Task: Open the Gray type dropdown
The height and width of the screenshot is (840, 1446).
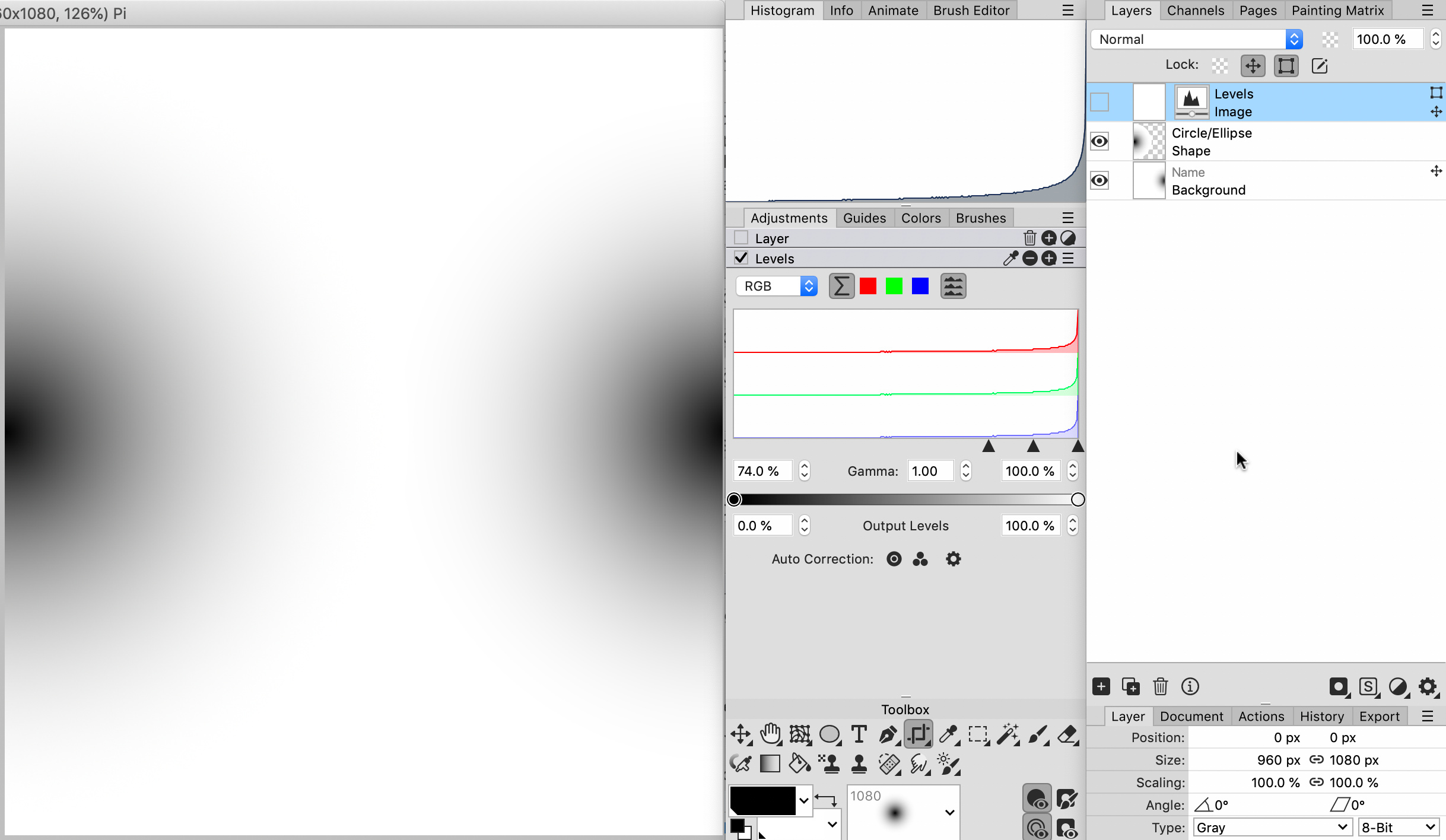Action: 1272,828
